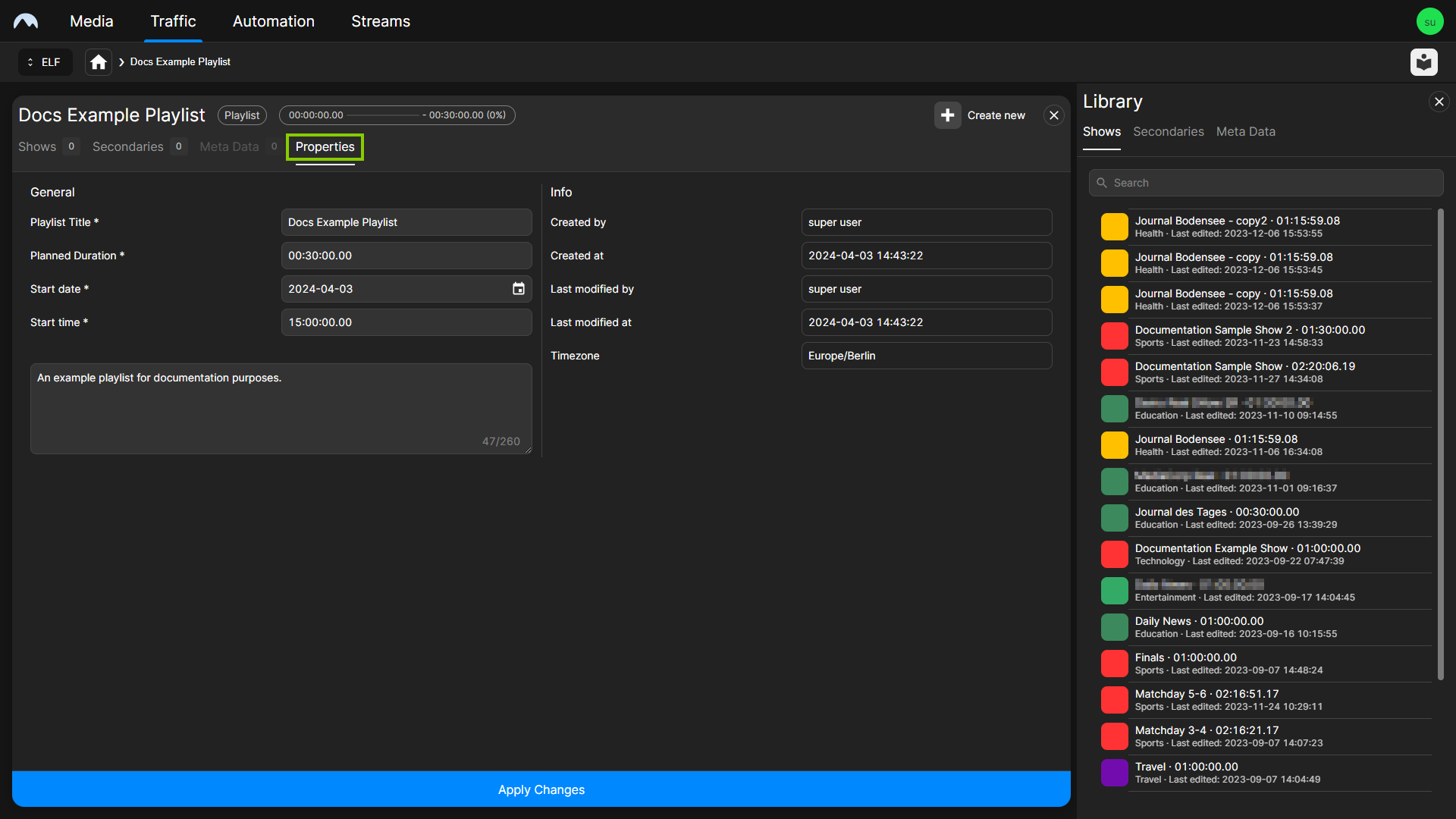Open the ELF channel selector dropdown
The image size is (1456, 819).
pyautogui.click(x=45, y=62)
